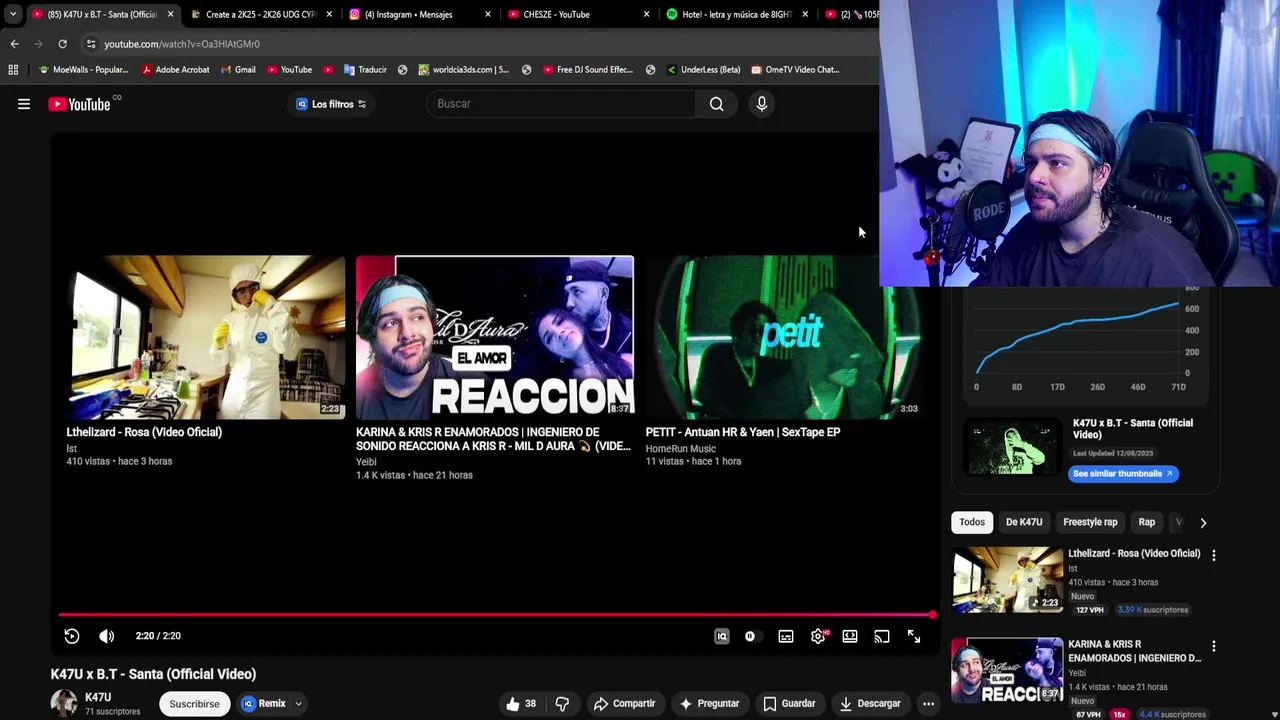Open options menu for Lthelizard - Rosa sidebar video
This screenshot has height=720, width=1280.
1214,555
